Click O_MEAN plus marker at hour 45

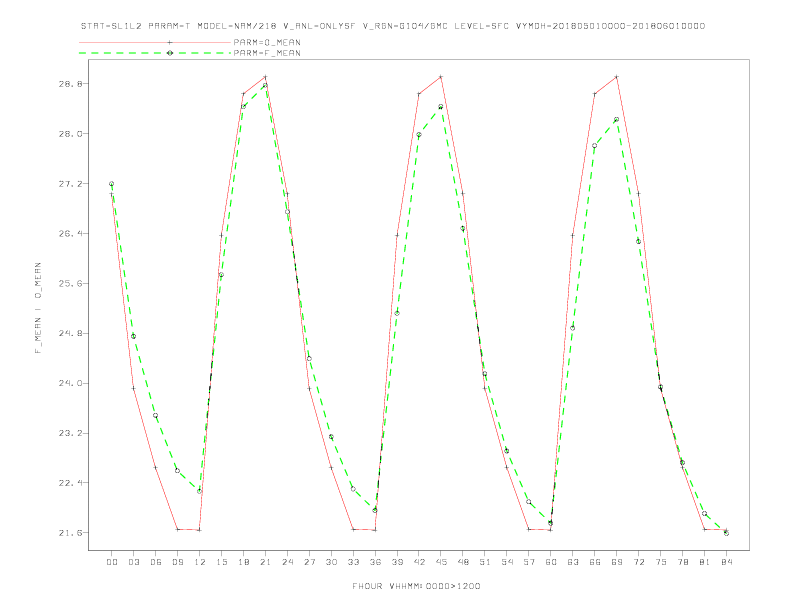441,77
